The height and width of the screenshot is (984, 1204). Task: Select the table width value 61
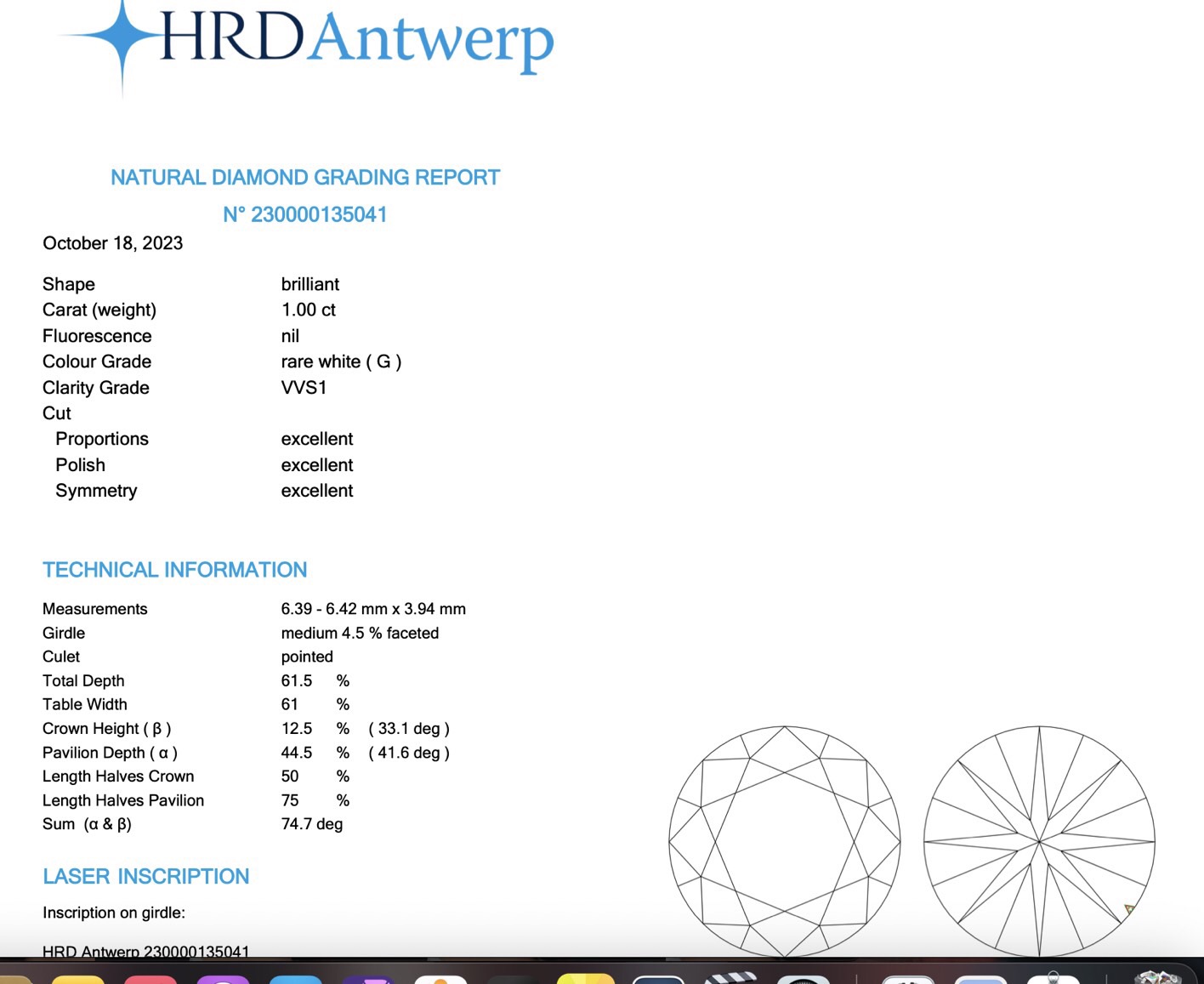coord(290,704)
